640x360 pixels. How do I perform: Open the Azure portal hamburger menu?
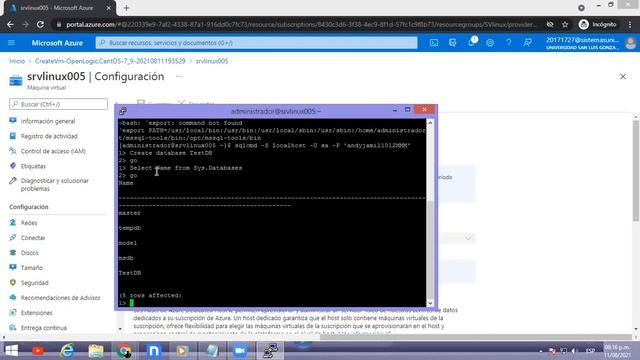click(11, 42)
